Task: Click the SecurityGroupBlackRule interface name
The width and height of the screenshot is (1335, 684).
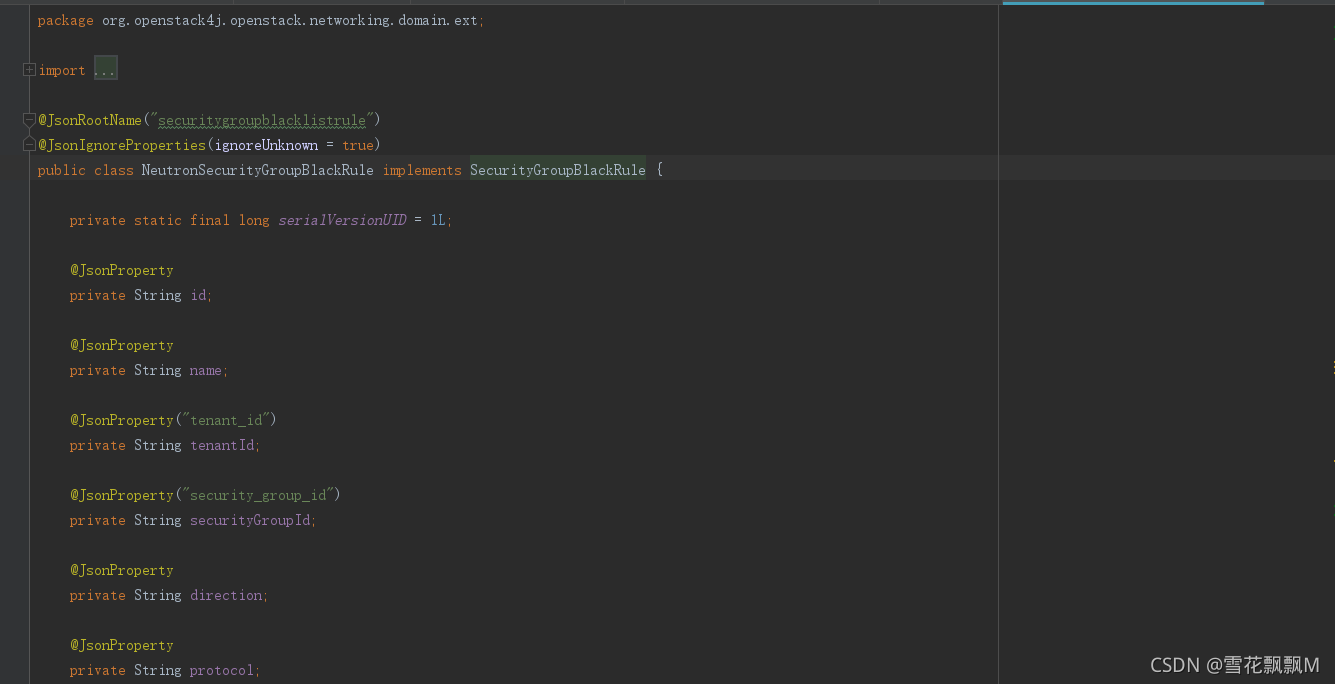Action: click(558, 170)
